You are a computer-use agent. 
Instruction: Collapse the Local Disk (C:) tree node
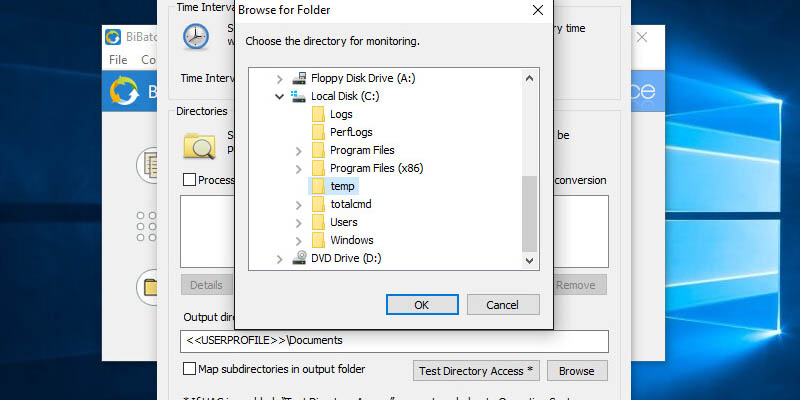(x=279, y=96)
